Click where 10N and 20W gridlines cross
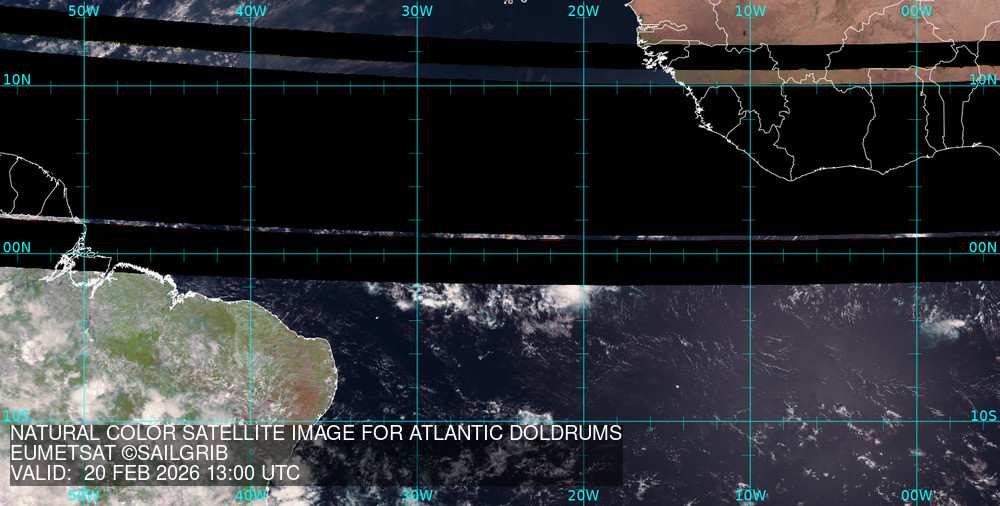This screenshot has height=506, width=1000. (584, 85)
